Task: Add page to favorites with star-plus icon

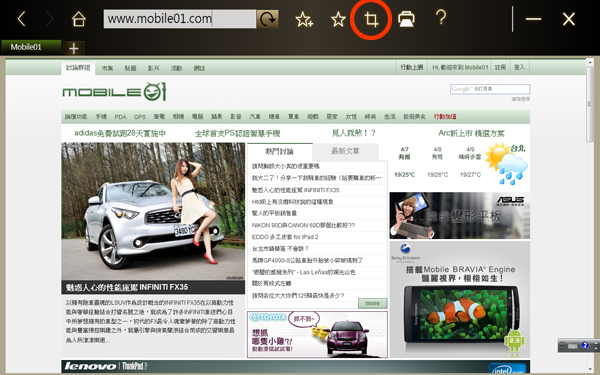Action: click(x=304, y=19)
